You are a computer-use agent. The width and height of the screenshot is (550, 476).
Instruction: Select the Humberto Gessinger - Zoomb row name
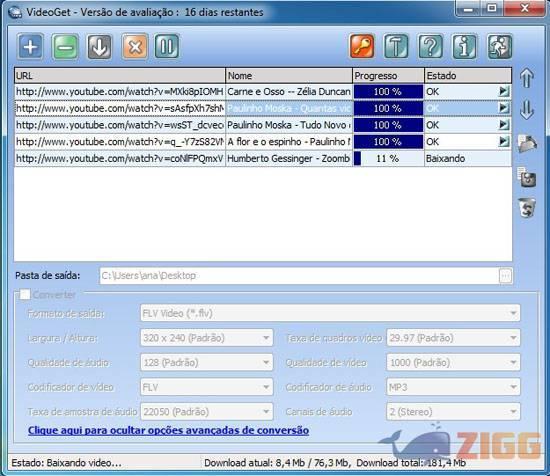click(289, 159)
